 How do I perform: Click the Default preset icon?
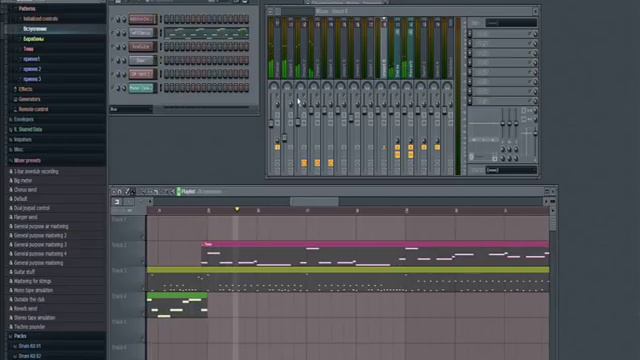[11, 199]
